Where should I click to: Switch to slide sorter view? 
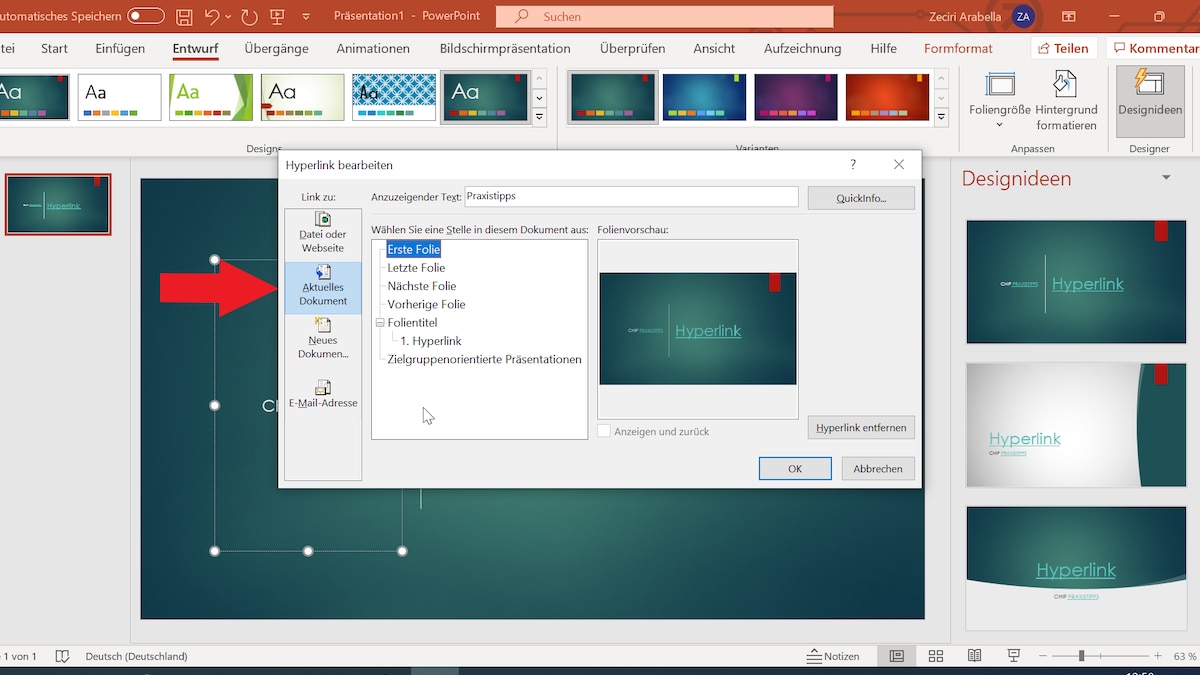[936, 656]
